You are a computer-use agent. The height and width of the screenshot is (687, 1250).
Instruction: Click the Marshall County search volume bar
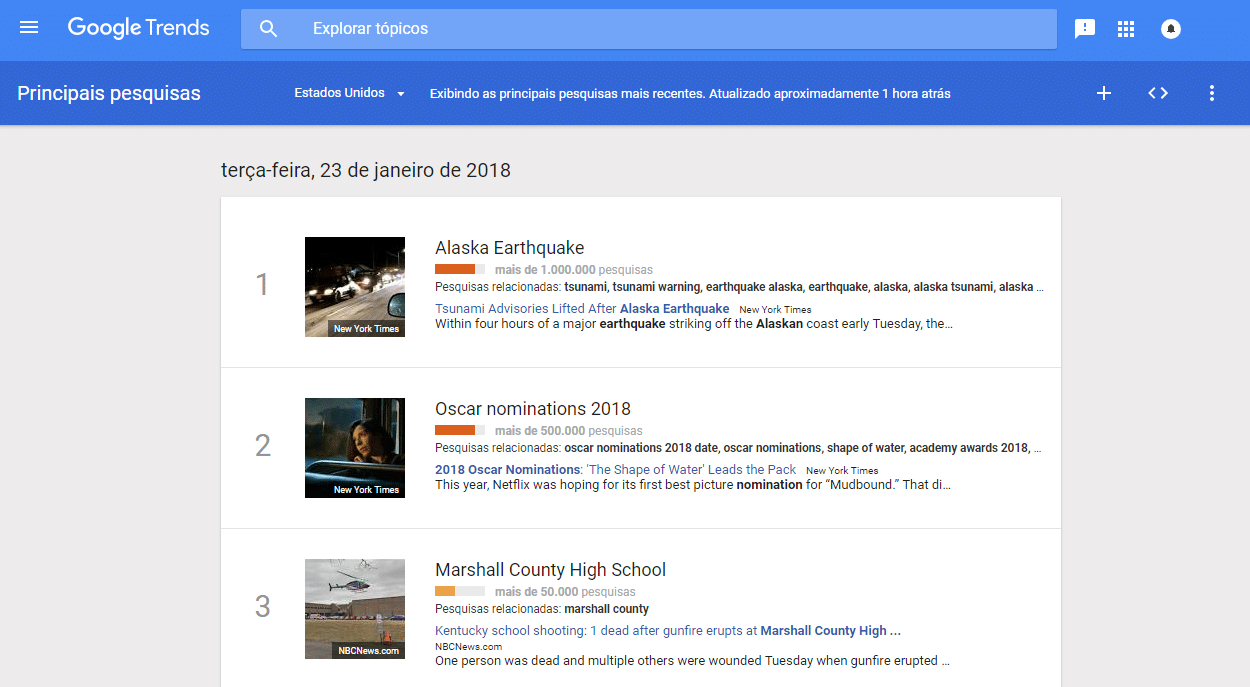460,592
